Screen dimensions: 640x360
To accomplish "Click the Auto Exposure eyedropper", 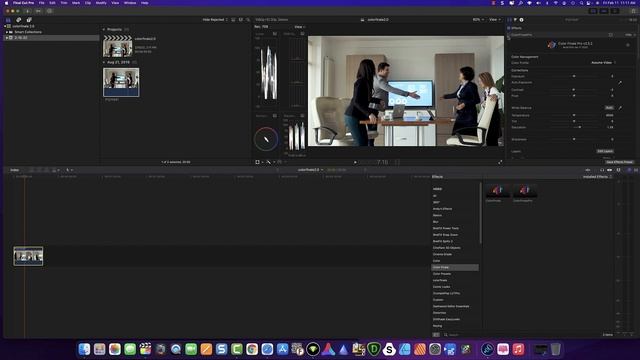I will tap(620, 82).
